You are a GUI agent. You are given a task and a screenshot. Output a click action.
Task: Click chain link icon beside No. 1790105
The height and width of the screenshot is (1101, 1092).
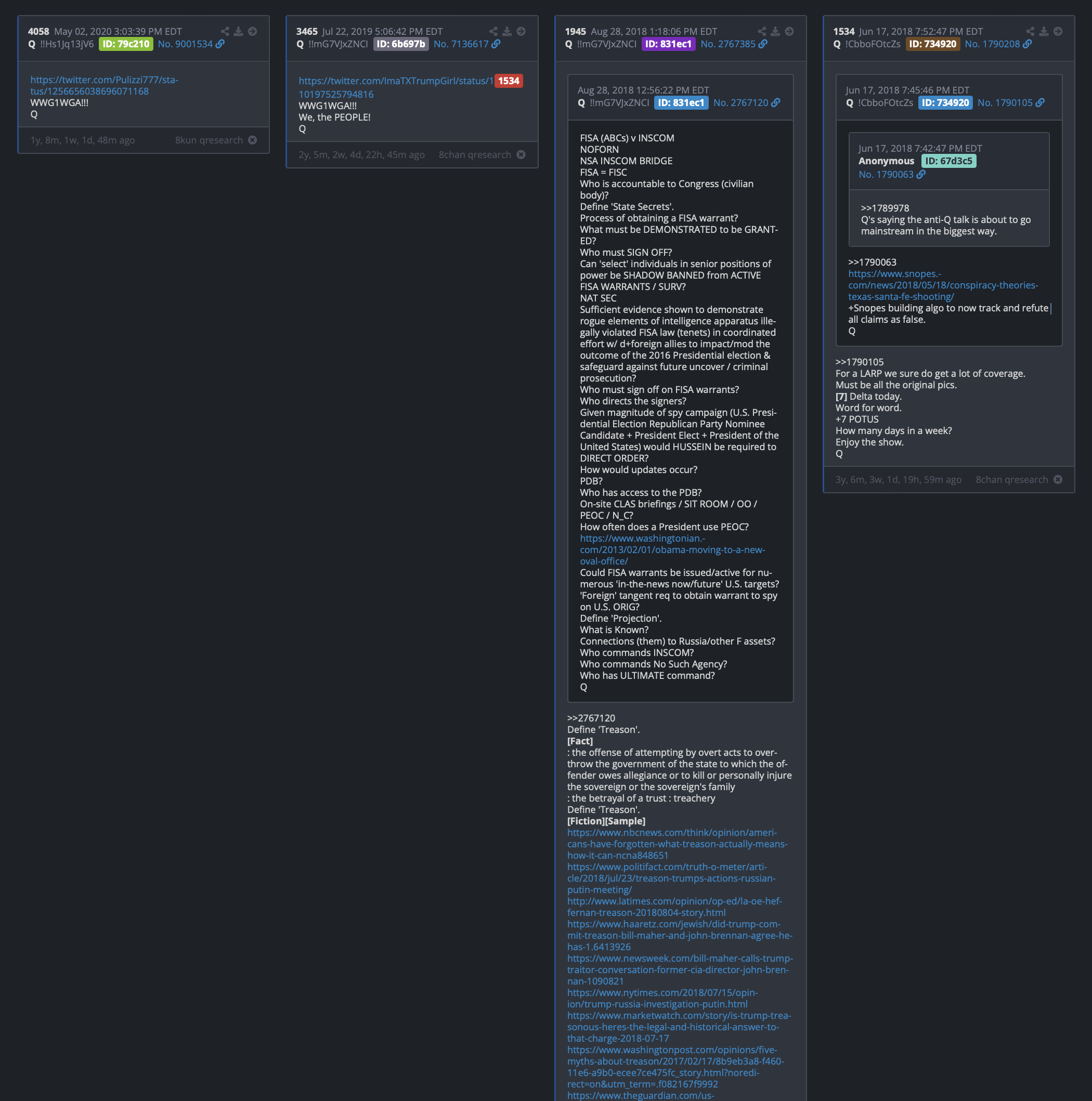(x=1040, y=102)
